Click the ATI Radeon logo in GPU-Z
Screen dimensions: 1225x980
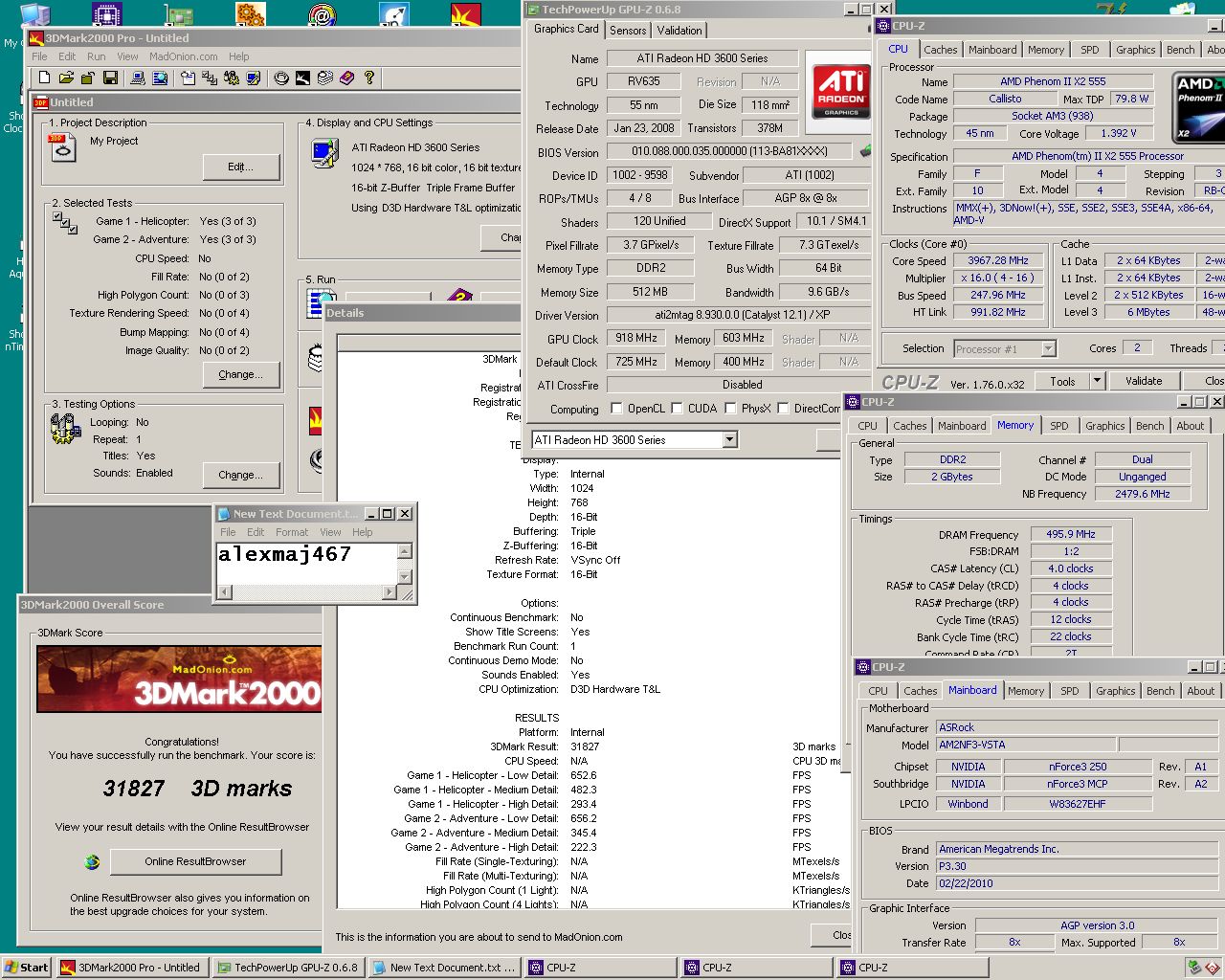click(841, 90)
